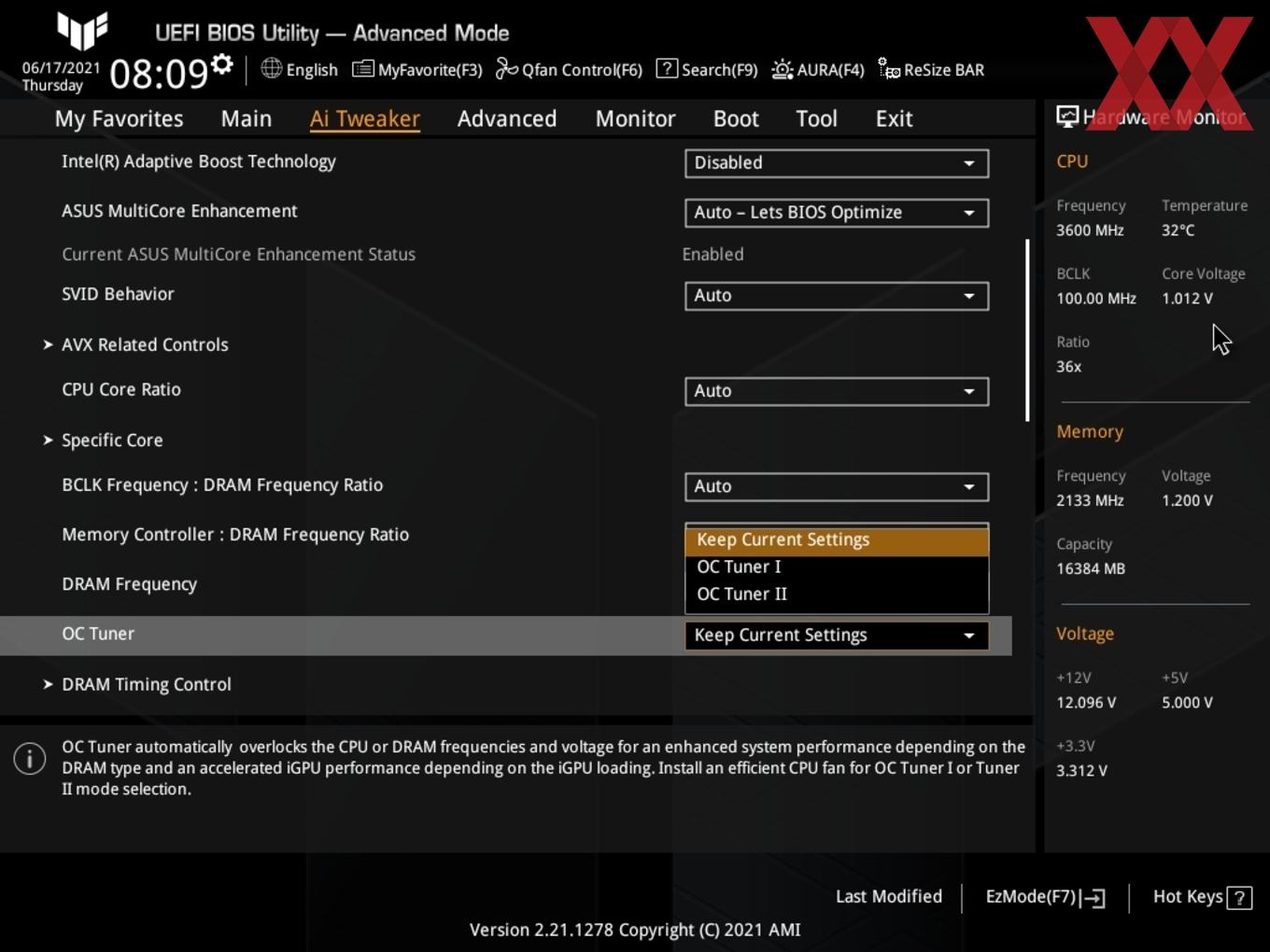Click CPU frequency value 3600 MHz

point(1090,230)
